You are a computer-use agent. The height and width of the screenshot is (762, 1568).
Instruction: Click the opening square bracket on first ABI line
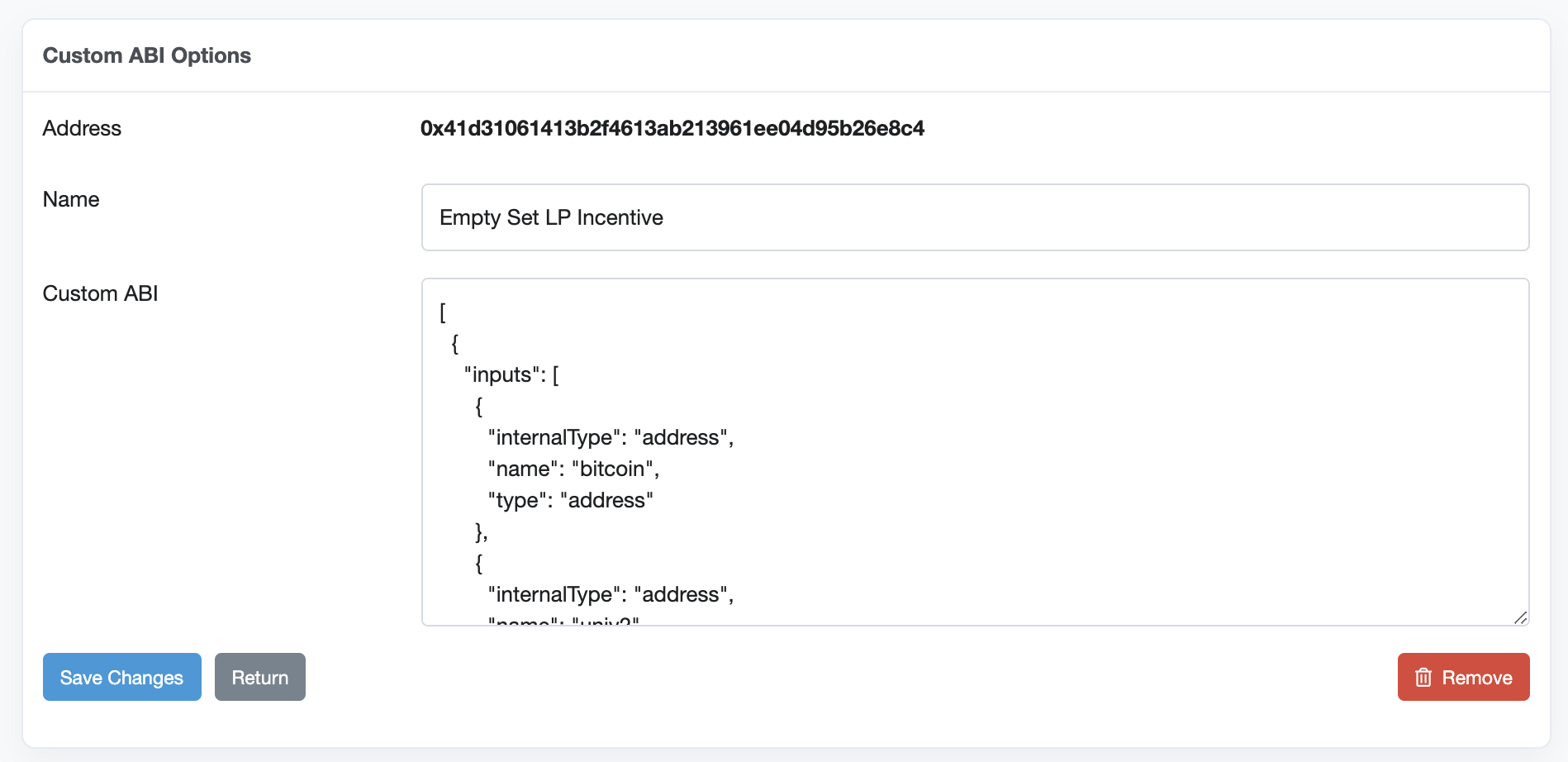[443, 312]
